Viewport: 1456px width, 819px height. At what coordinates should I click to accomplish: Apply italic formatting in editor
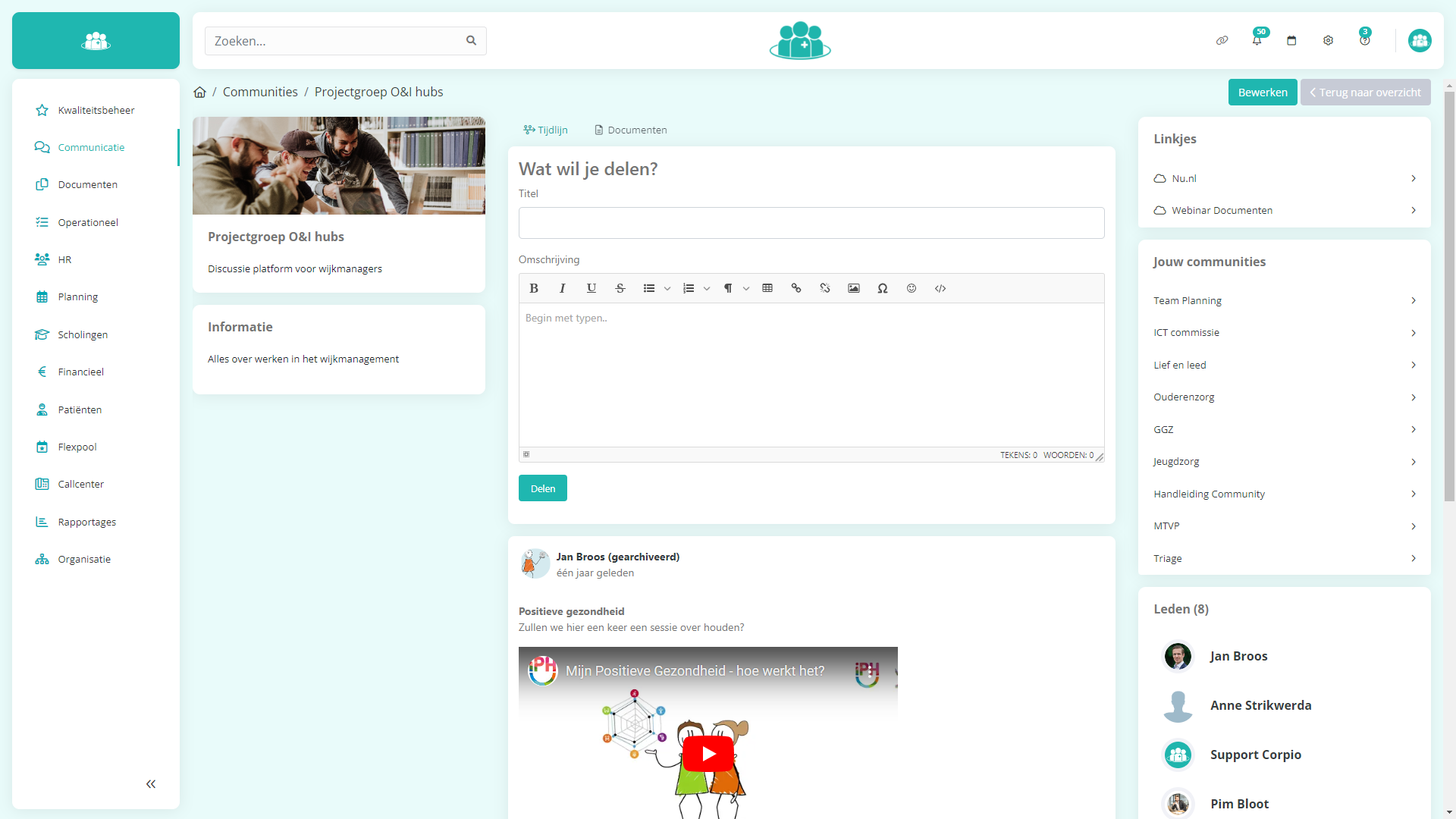point(562,288)
